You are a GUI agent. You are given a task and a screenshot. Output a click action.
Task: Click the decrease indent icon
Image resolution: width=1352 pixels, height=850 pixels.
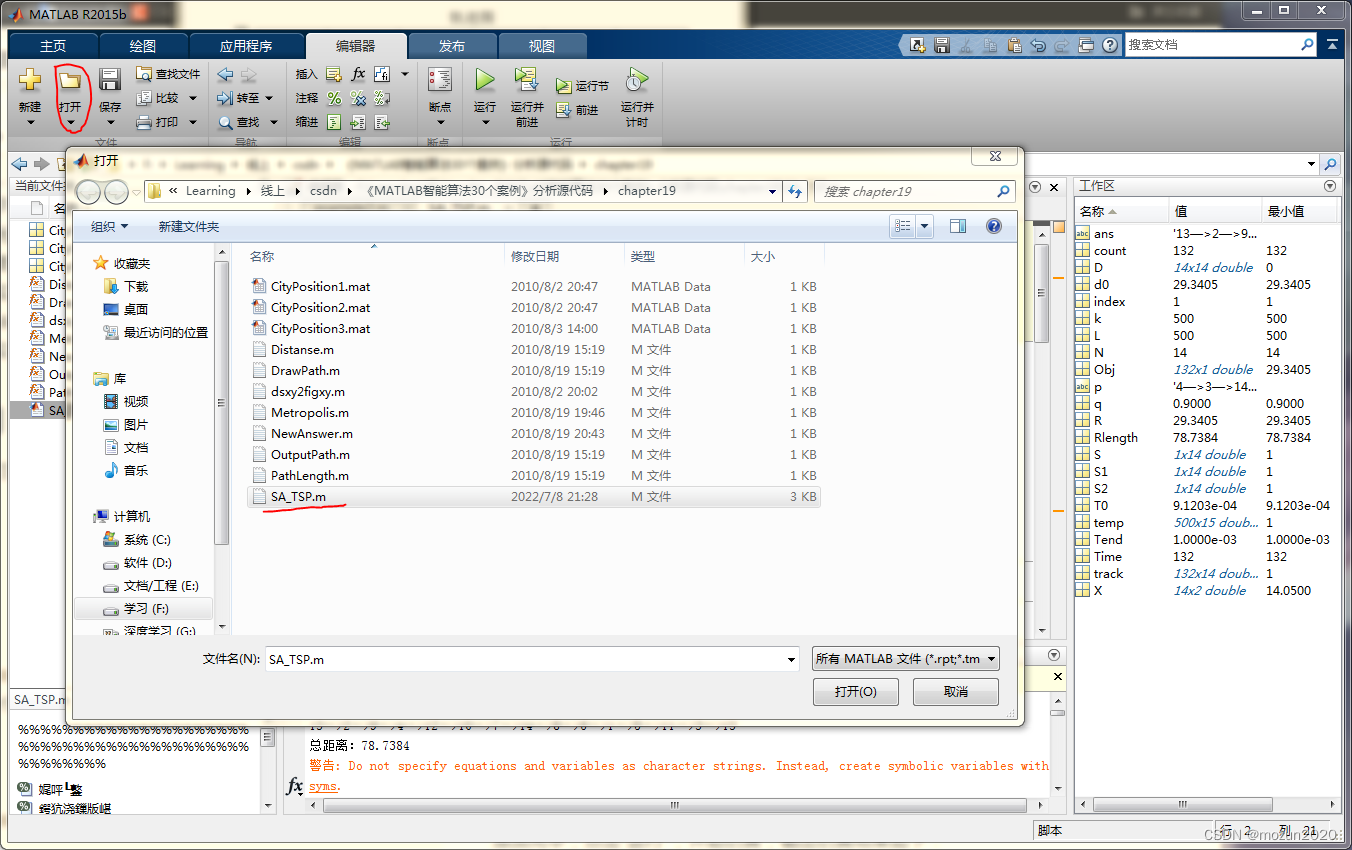[x=382, y=122]
